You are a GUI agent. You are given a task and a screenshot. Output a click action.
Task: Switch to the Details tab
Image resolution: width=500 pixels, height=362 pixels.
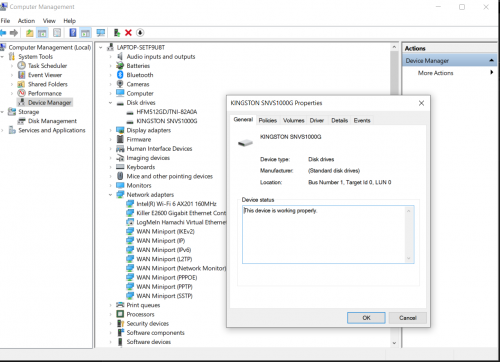[x=340, y=120]
